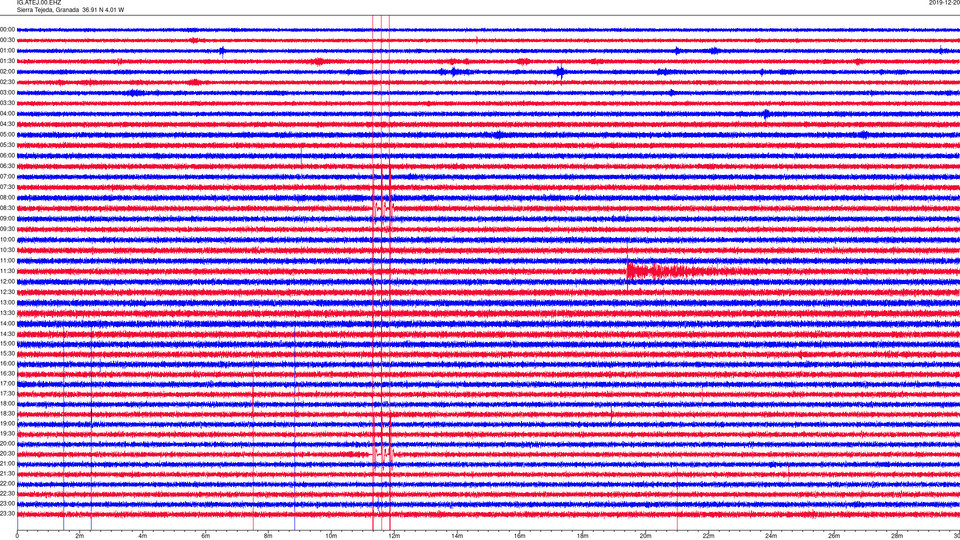Viewport: 960px width, 540px height.
Task: Select the 17:00 trace time label
Action: point(8,384)
